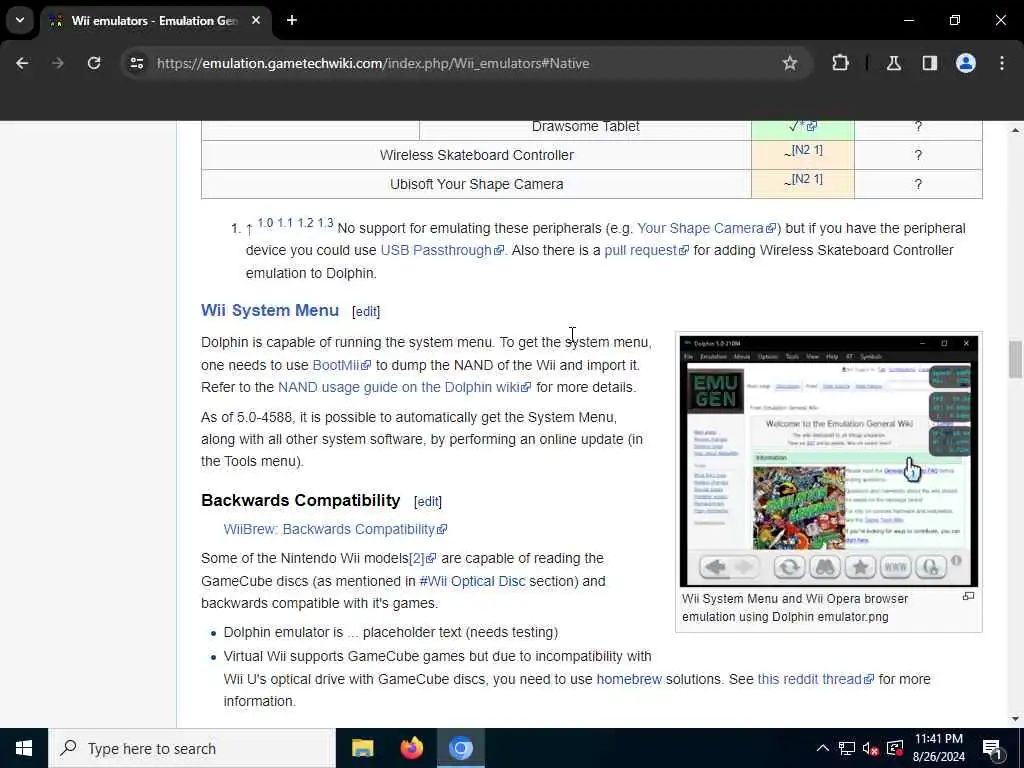The width and height of the screenshot is (1024, 768).
Task: Follow the USB Passthrough link
Action: coord(441,251)
